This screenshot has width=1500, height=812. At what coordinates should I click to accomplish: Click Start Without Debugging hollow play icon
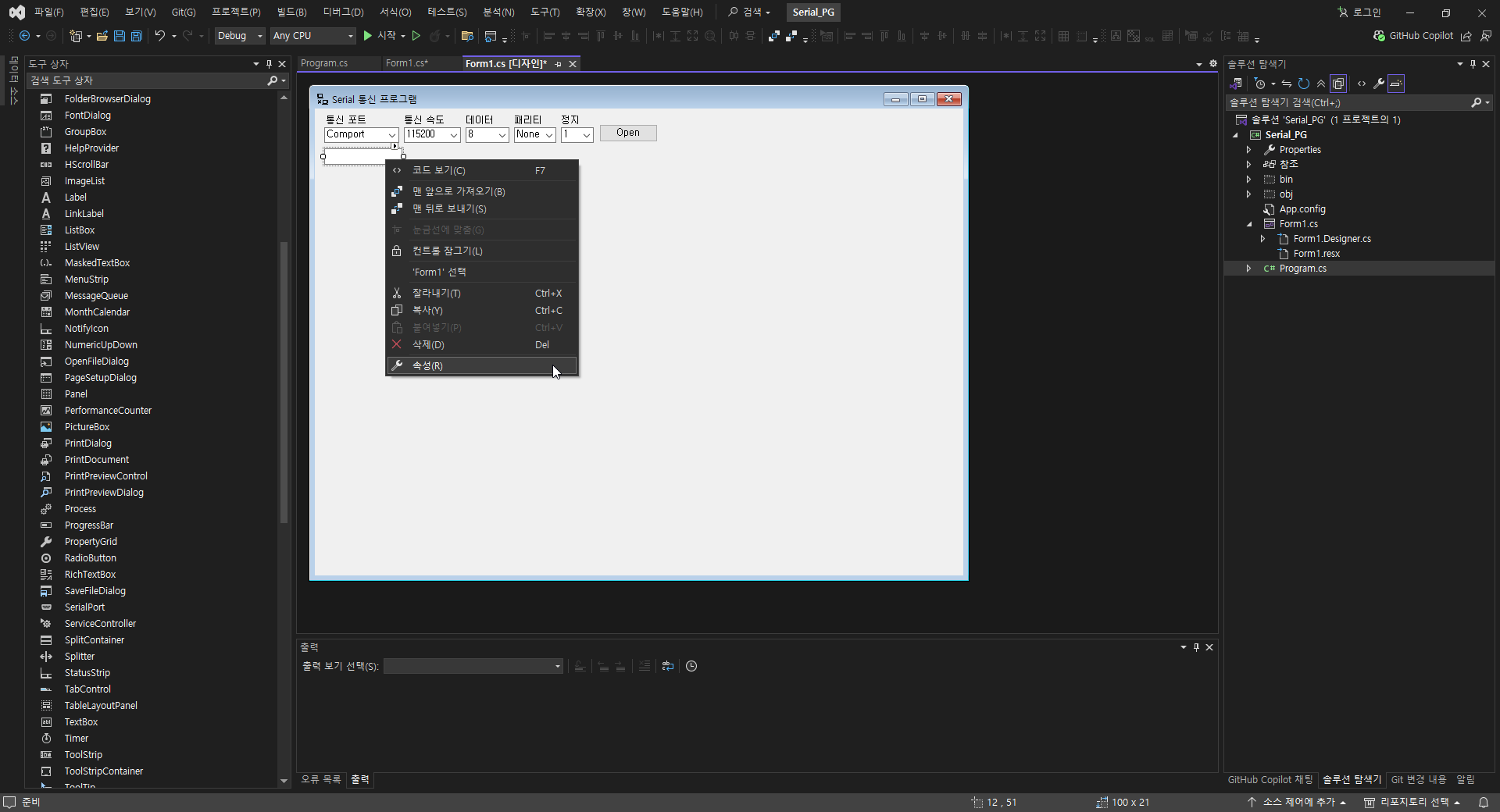pos(416,36)
